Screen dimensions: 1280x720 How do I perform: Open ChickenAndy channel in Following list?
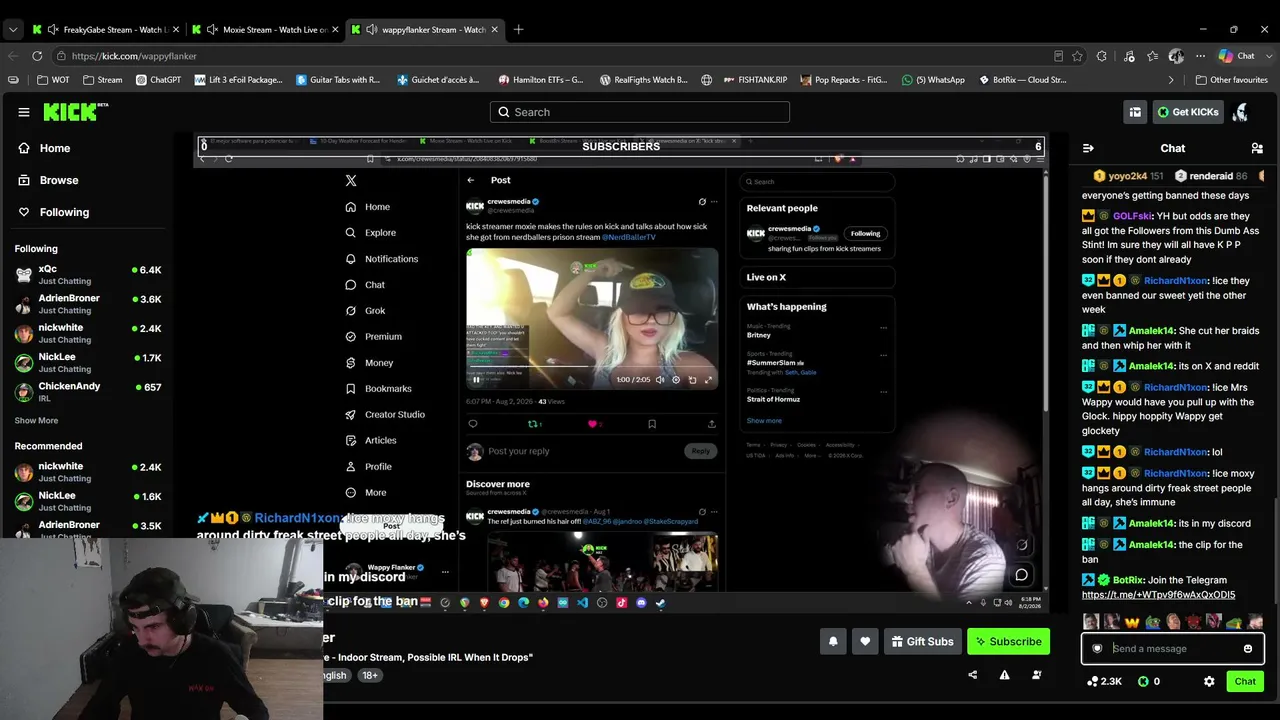88,392
